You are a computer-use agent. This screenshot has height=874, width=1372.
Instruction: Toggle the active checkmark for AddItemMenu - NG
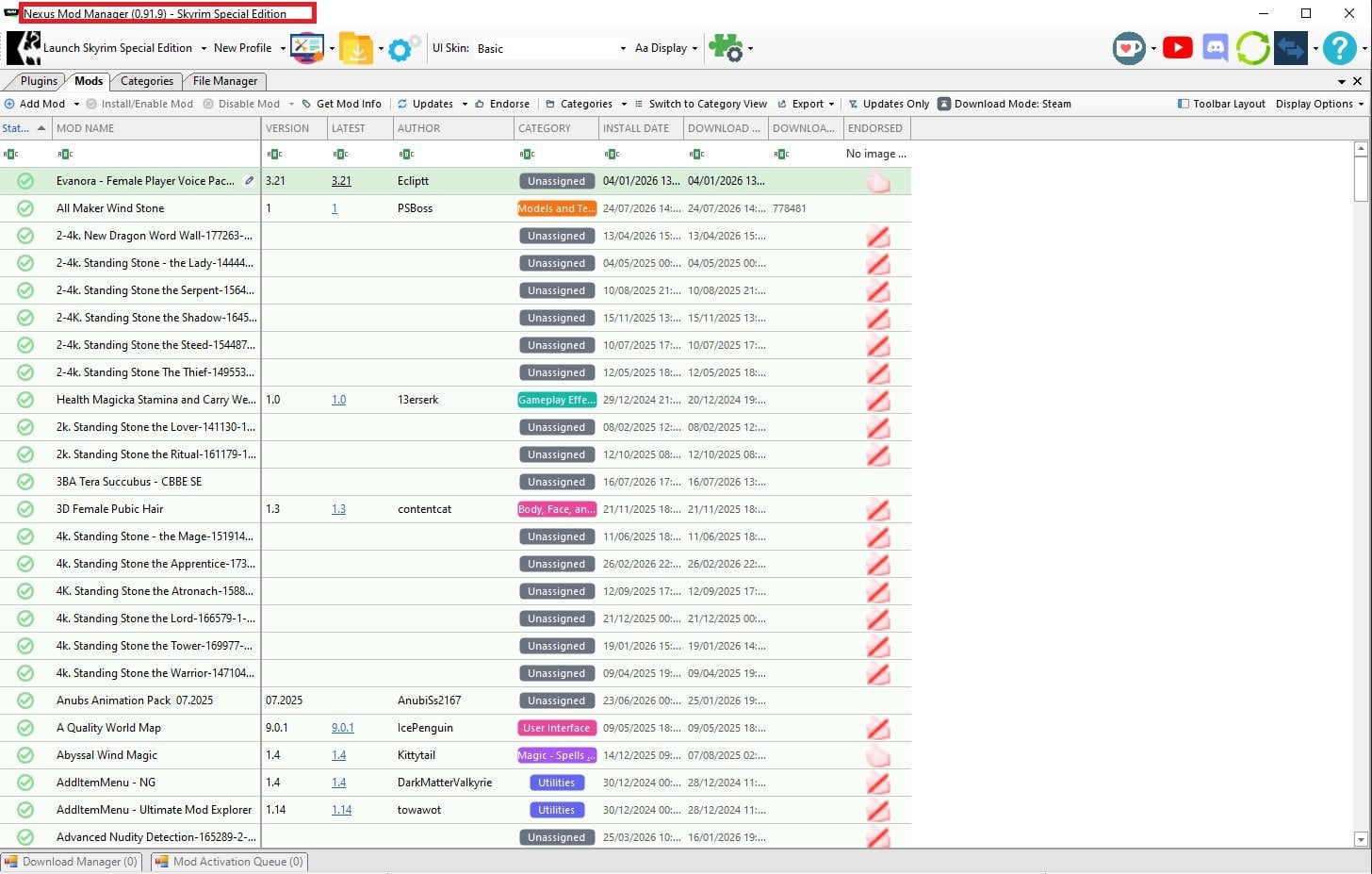(25, 783)
